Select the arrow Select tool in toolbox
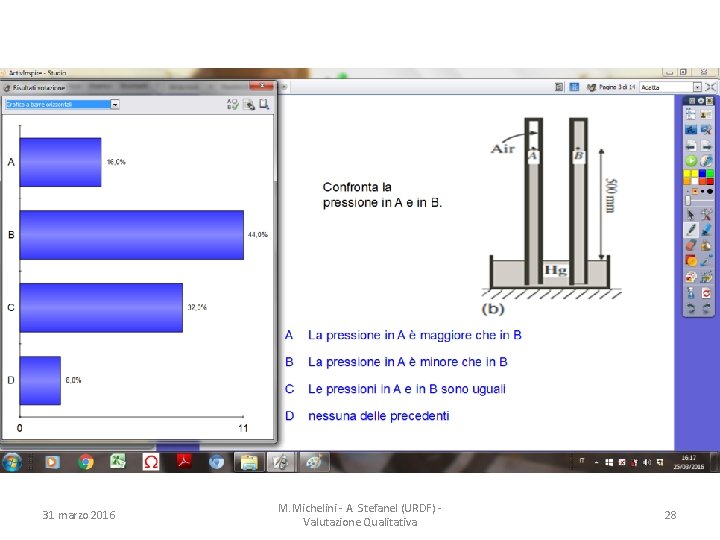Image resolution: width=720 pixels, height=540 pixels. point(691,214)
